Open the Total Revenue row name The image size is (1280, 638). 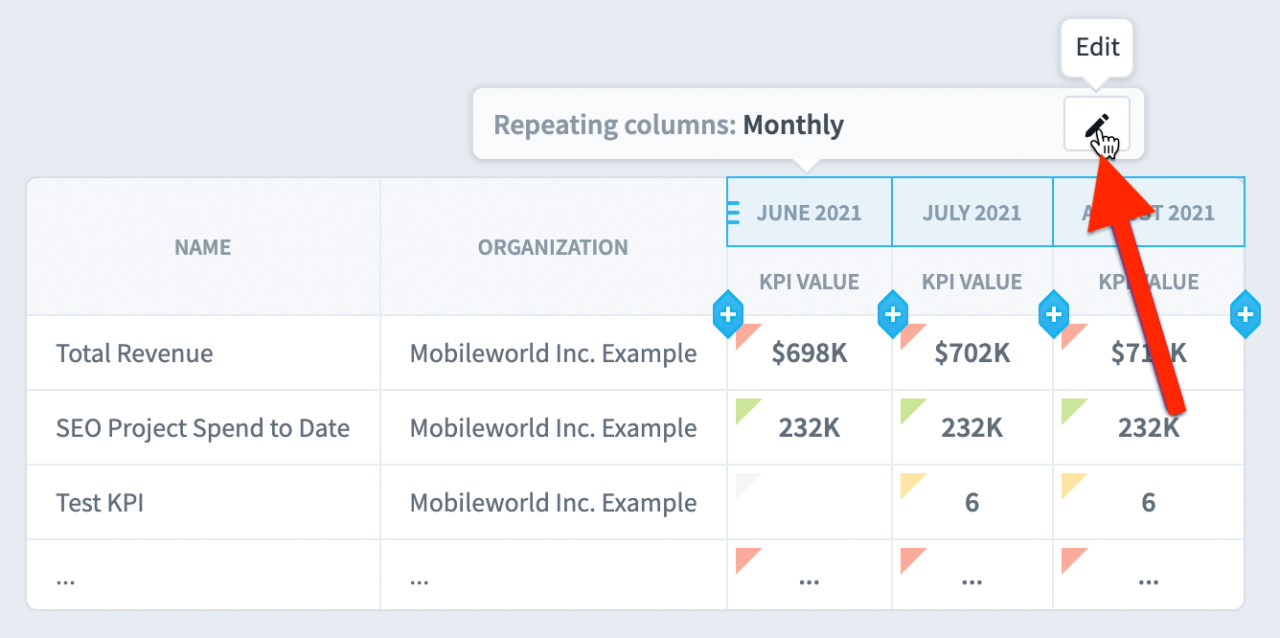pos(134,353)
